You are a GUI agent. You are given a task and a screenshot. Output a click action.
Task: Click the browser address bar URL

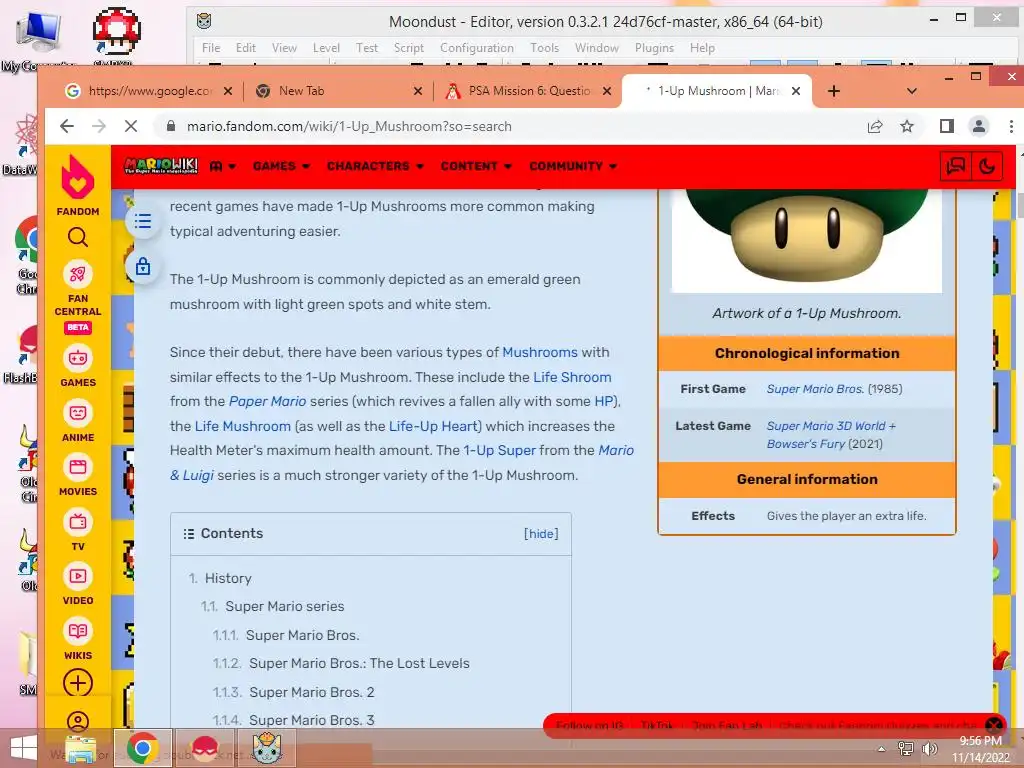[349, 126]
